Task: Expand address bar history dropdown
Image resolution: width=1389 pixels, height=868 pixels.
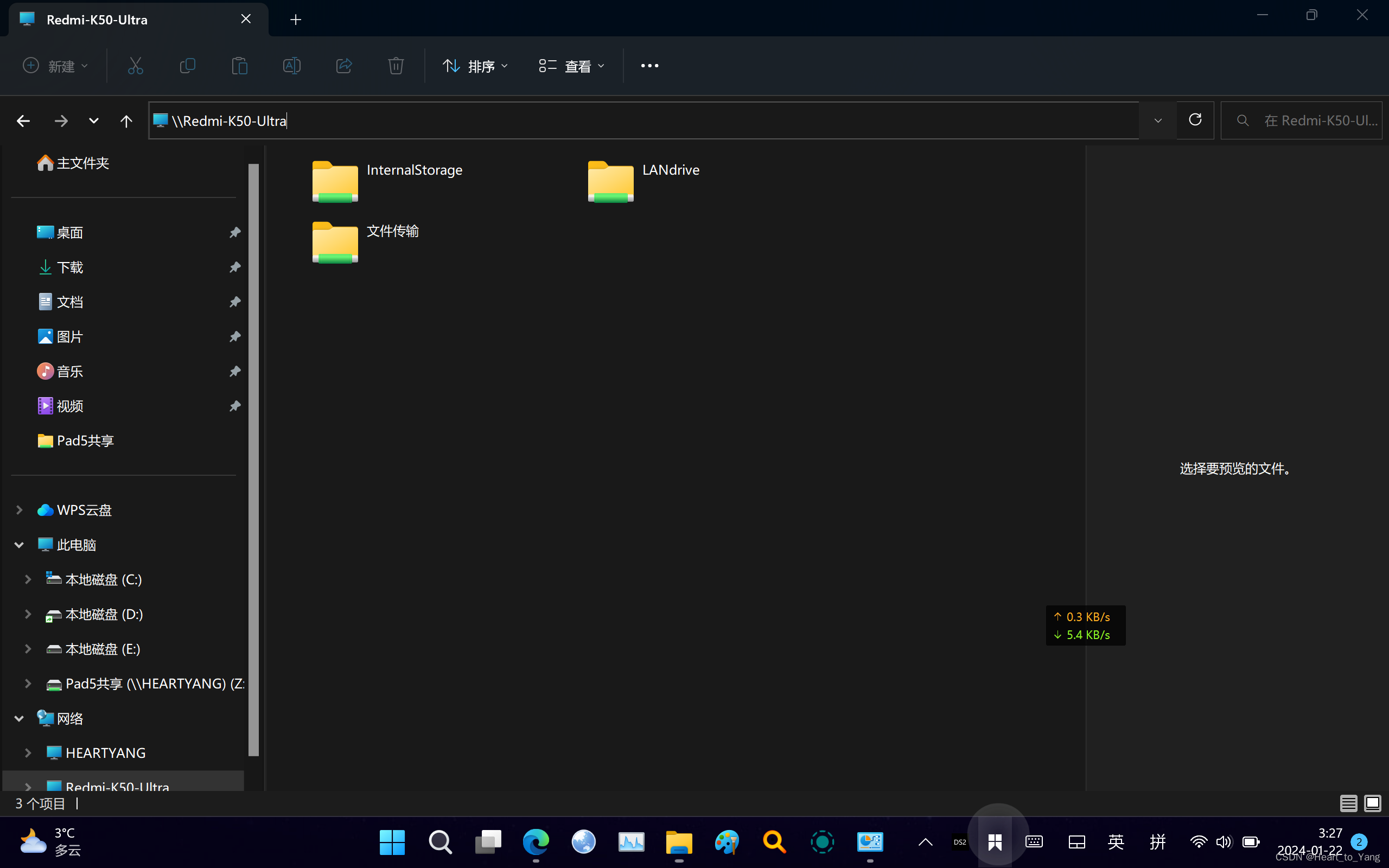Action: click(x=1158, y=120)
